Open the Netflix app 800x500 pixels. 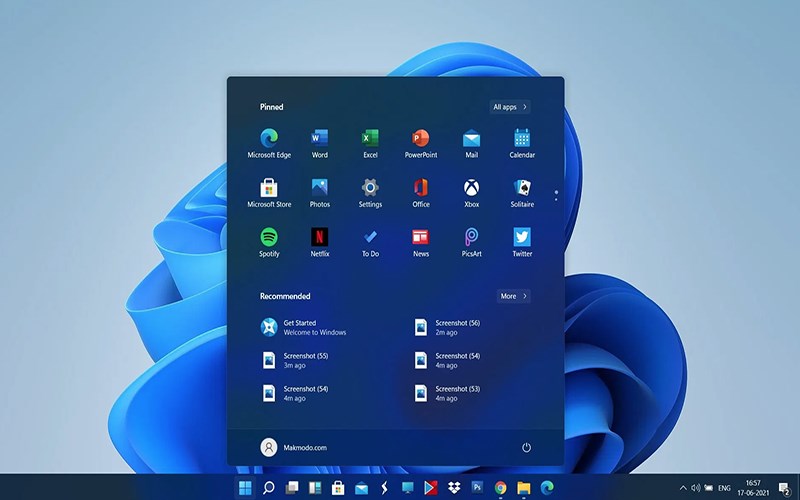(x=319, y=242)
